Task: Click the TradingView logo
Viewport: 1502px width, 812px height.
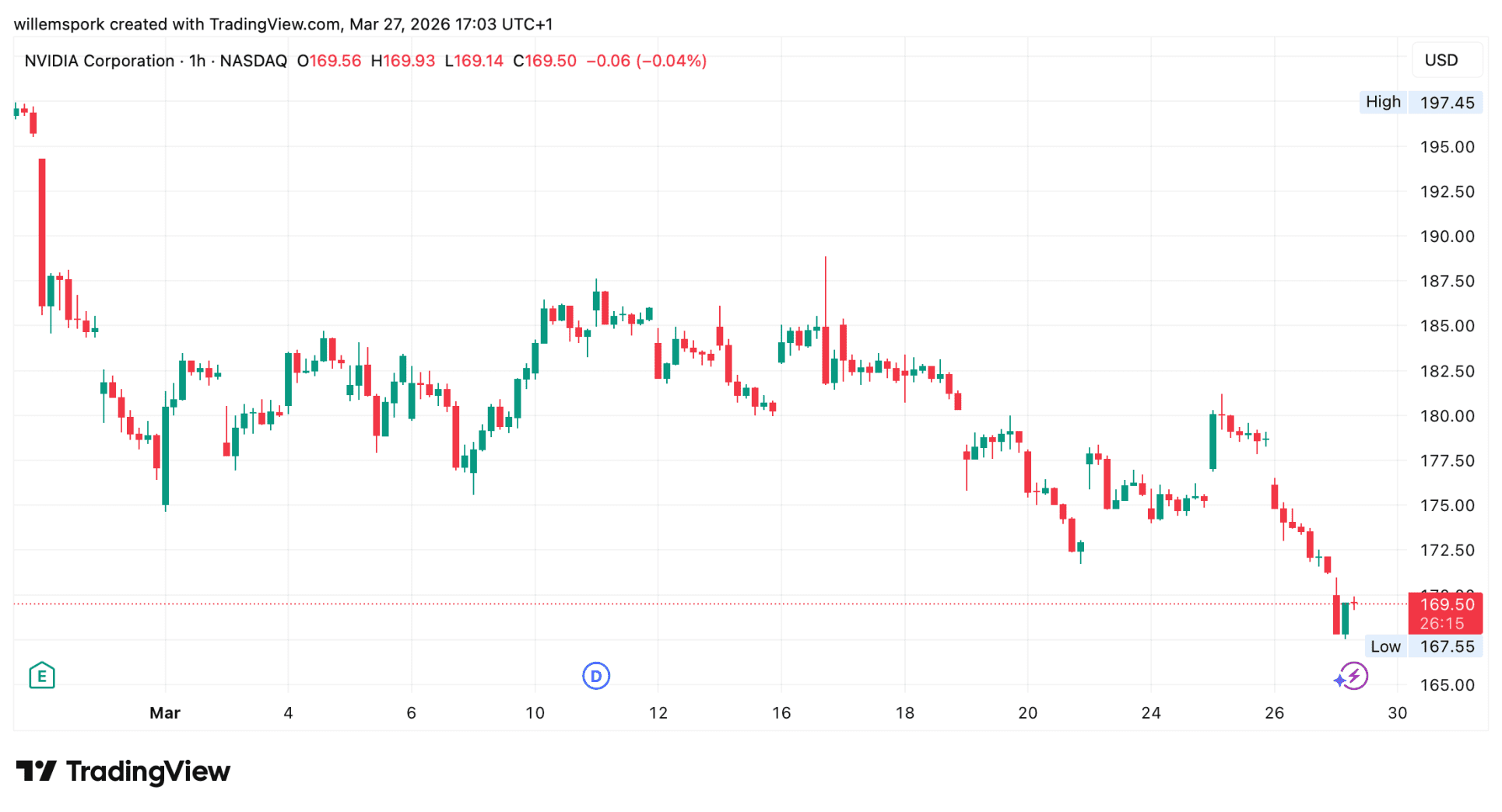Action: pyautogui.click(x=123, y=772)
